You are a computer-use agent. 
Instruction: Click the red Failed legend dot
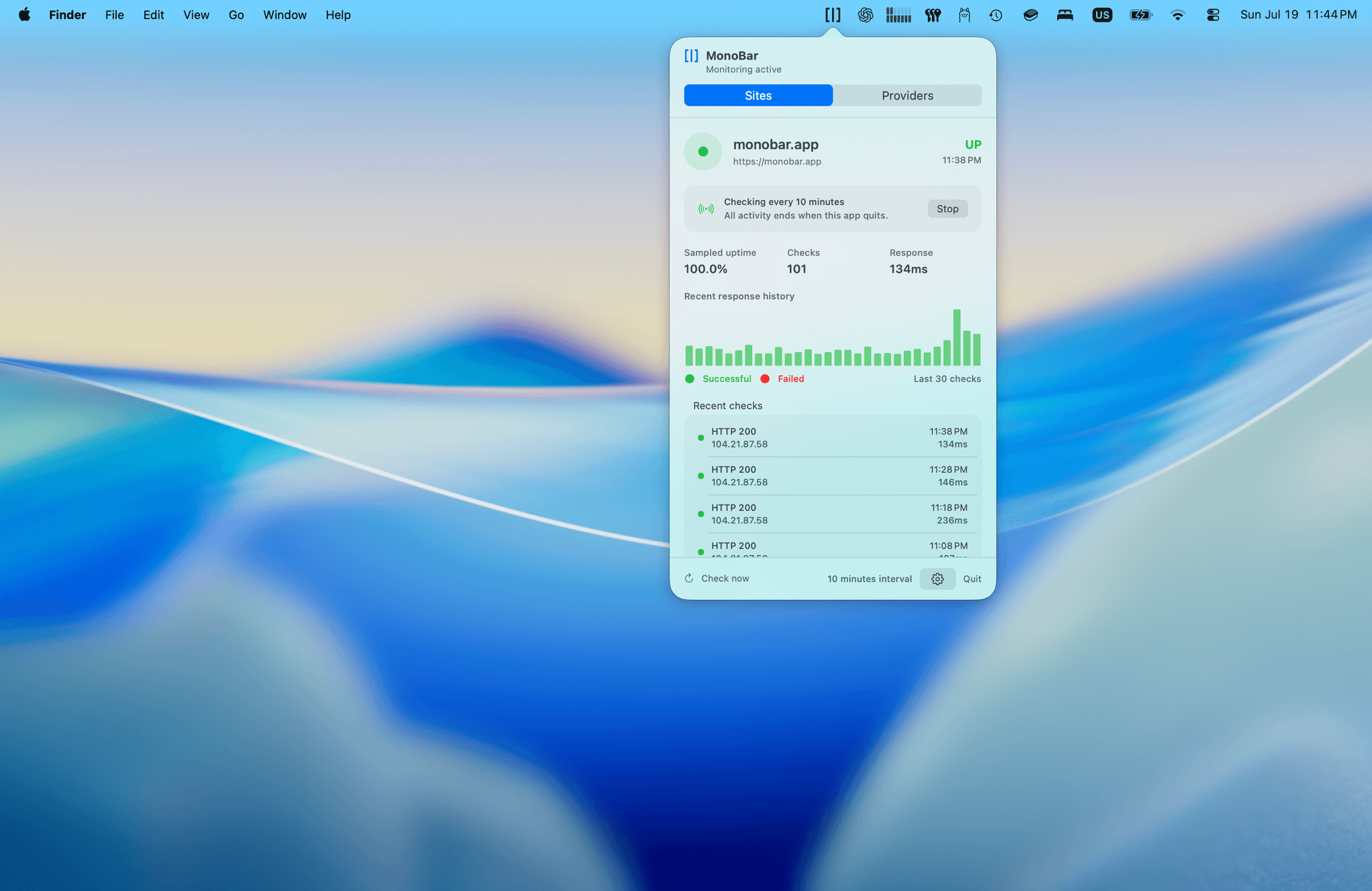pyautogui.click(x=765, y=379)
